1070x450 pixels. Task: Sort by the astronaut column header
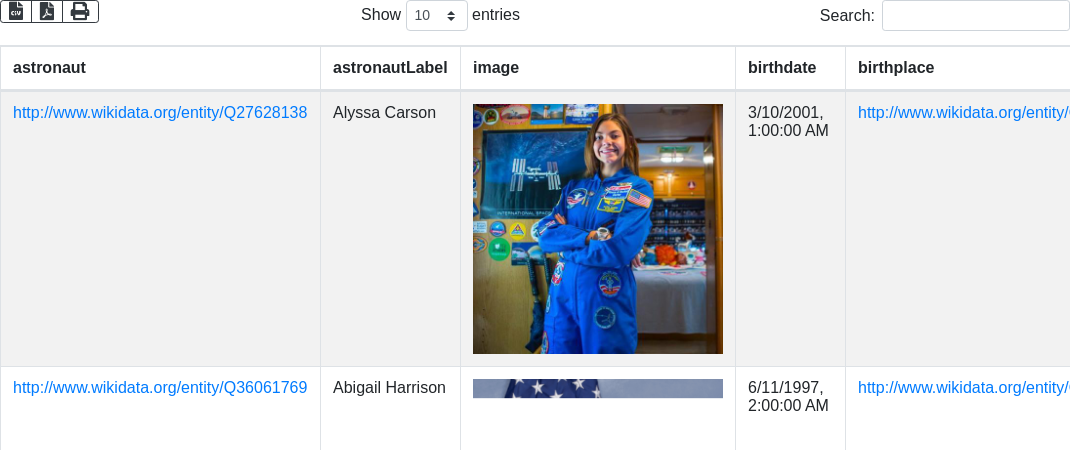(49, 68)
